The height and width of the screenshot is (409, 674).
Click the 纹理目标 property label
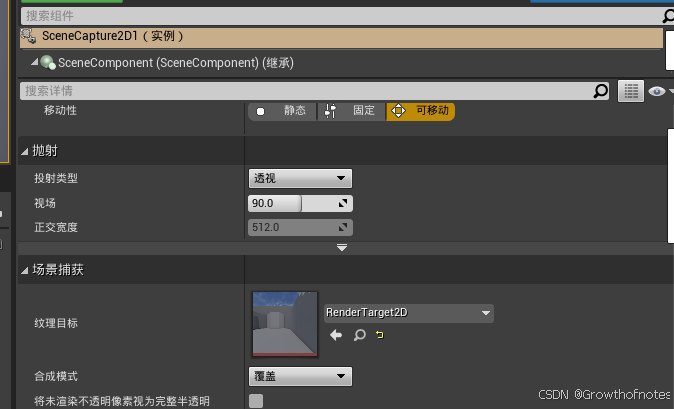click(x=56, y=324)
